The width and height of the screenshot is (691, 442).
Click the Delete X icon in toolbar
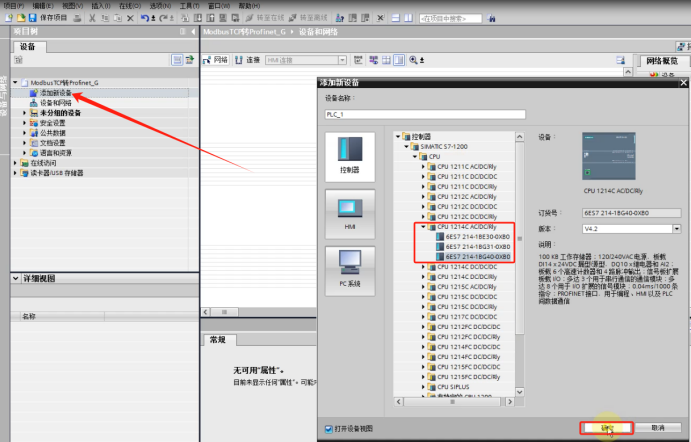[x=130, y=18]
